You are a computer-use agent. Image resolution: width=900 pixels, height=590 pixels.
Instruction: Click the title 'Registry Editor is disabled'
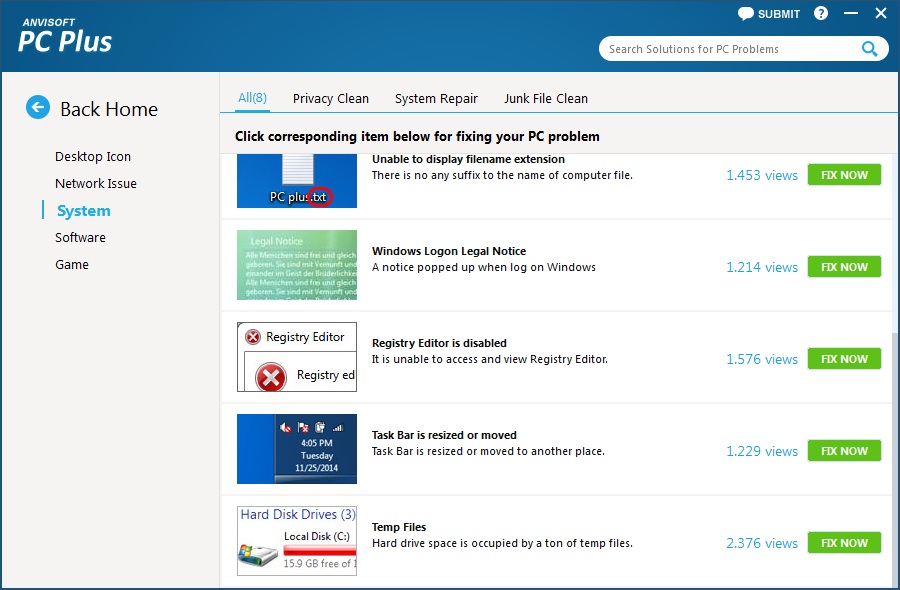pyautogui.click(x=439, y=343)
